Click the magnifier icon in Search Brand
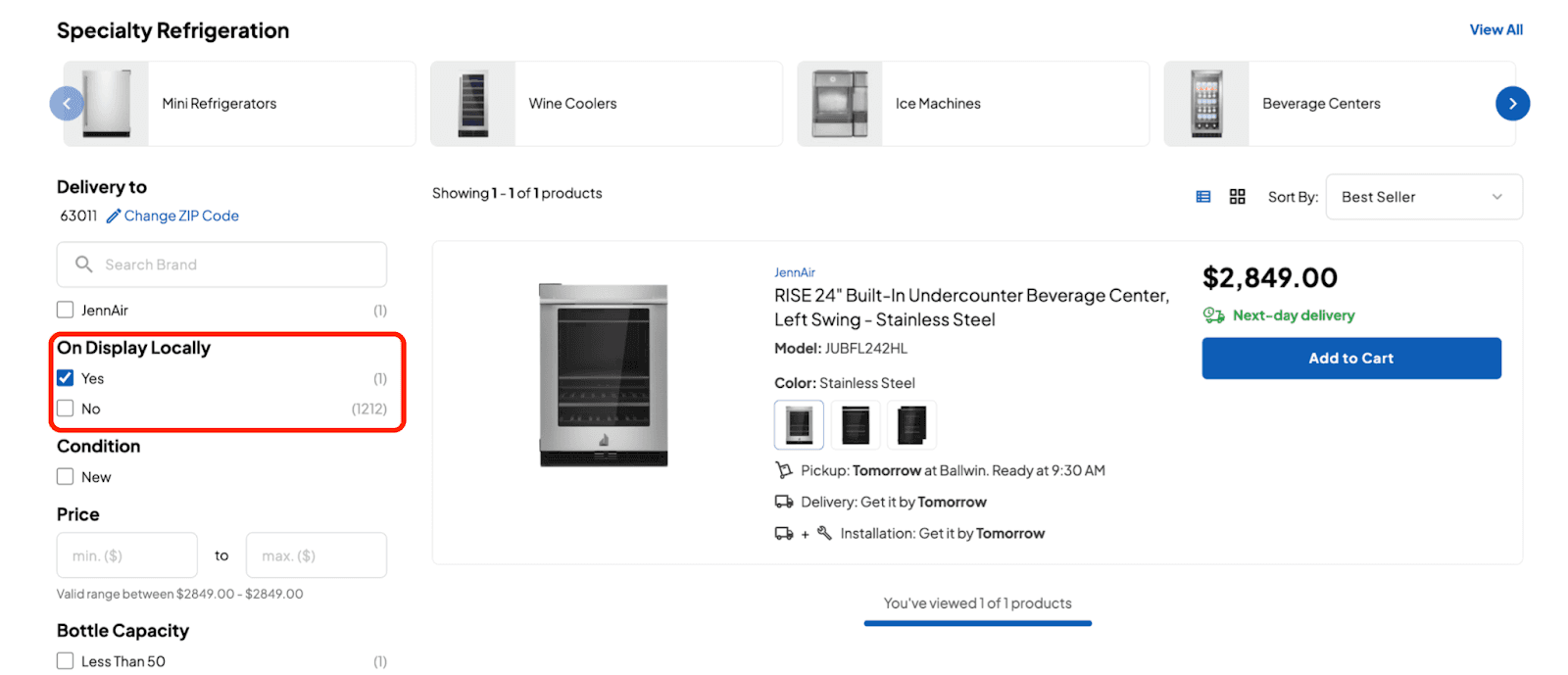Screen dimensions: 1568x675 [84, 265]
